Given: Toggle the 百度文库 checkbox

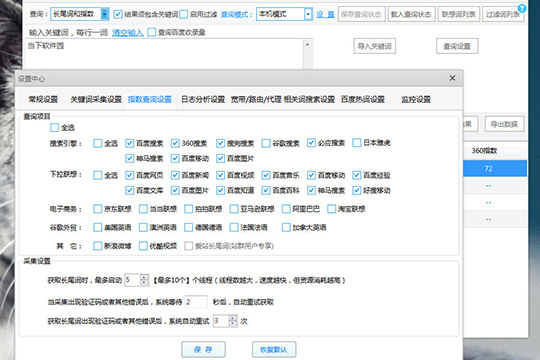Looking at the screenshot, I should click(129, 190).
